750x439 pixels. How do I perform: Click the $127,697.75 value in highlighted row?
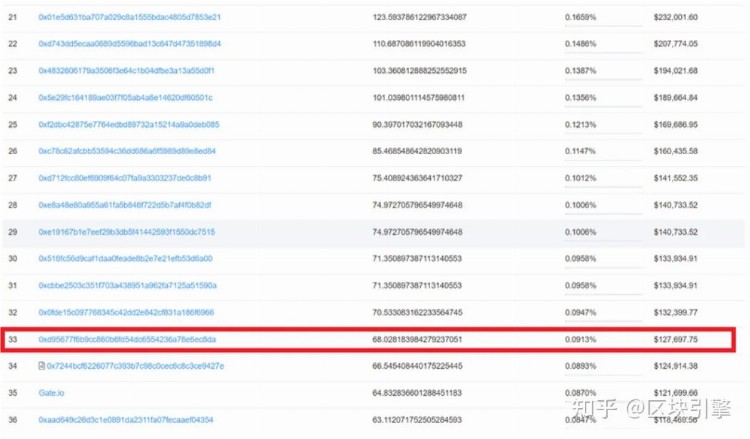coord(676,340)
